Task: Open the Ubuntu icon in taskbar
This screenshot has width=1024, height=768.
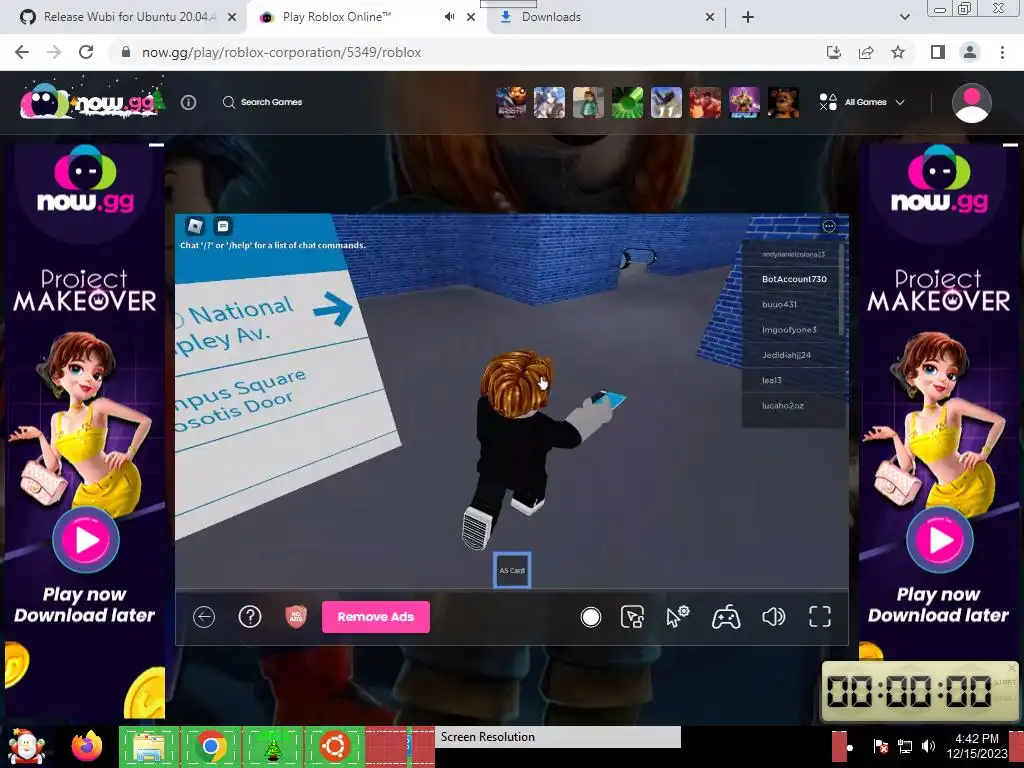Action: point(334,746)
